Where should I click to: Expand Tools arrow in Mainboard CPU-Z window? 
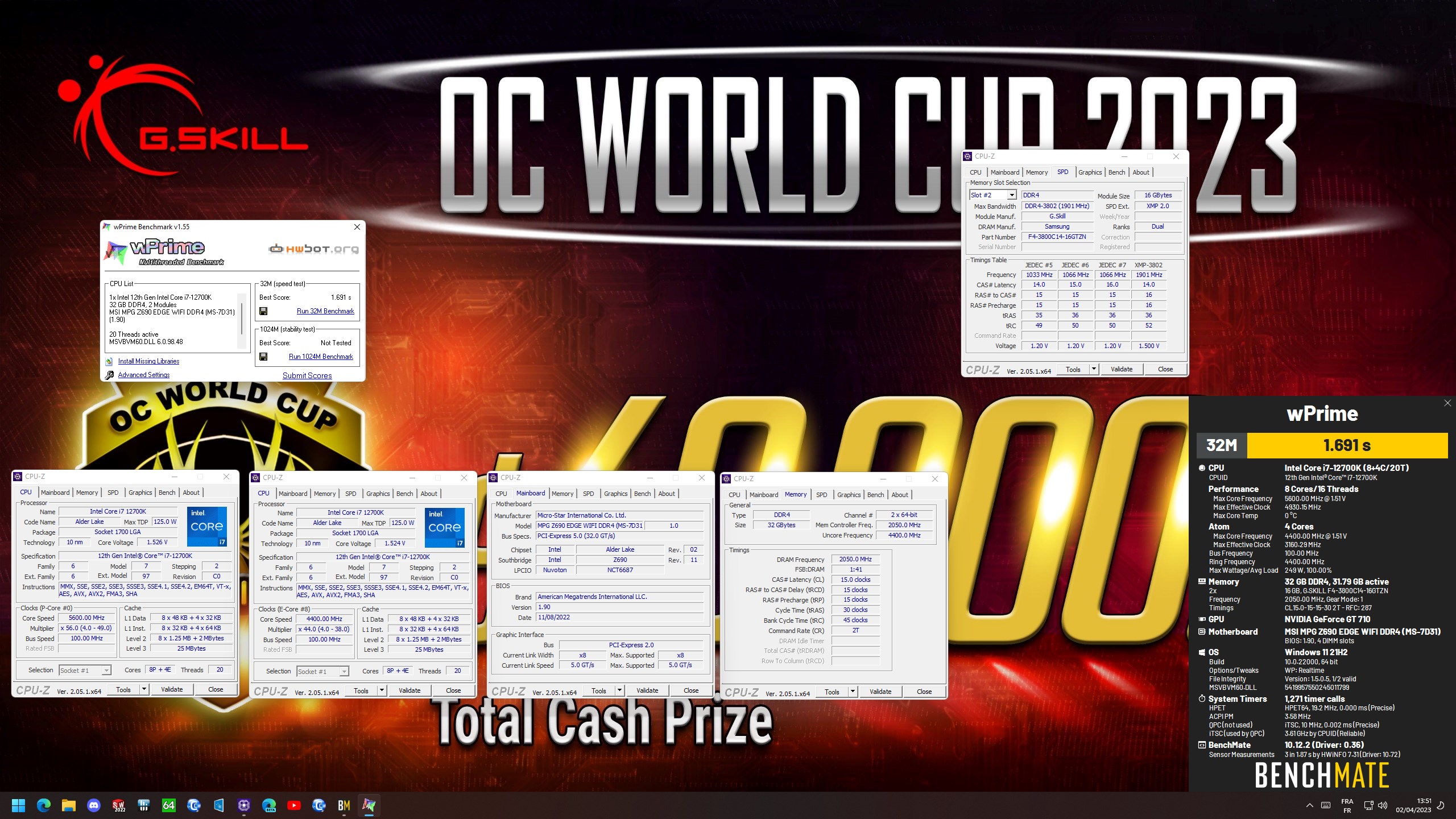(619, 690)
